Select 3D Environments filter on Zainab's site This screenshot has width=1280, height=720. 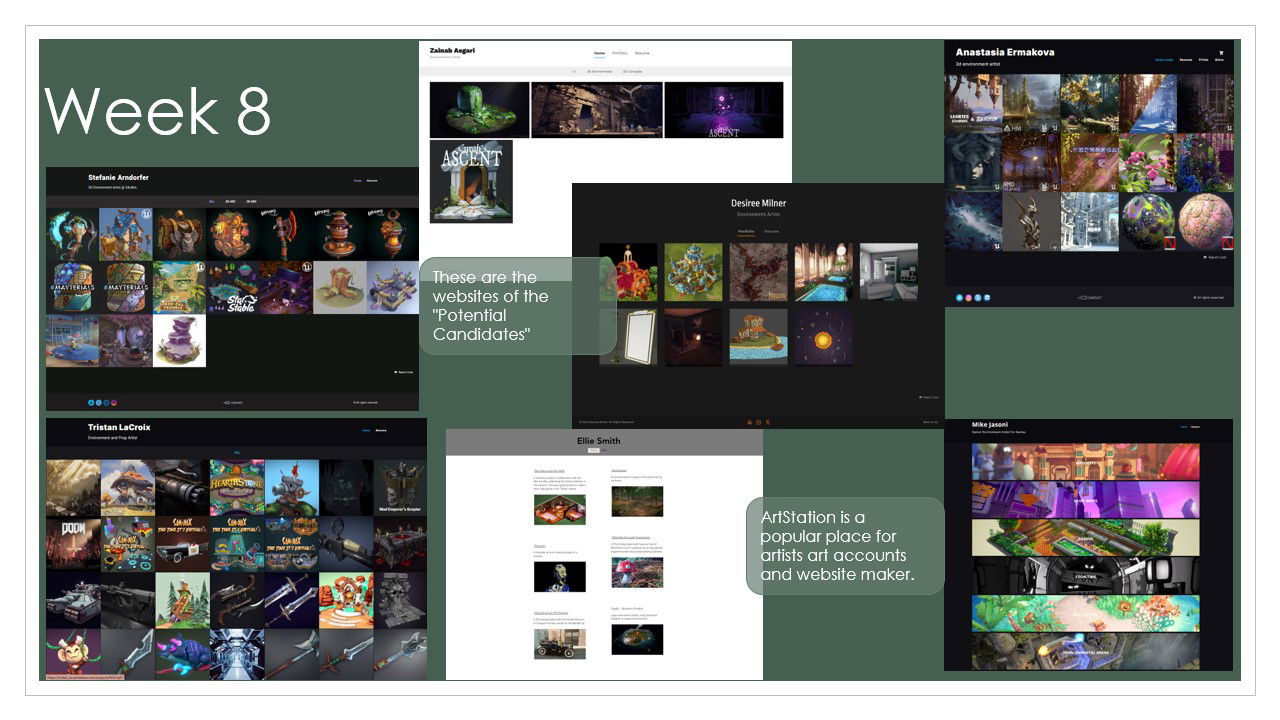point(600,72)
